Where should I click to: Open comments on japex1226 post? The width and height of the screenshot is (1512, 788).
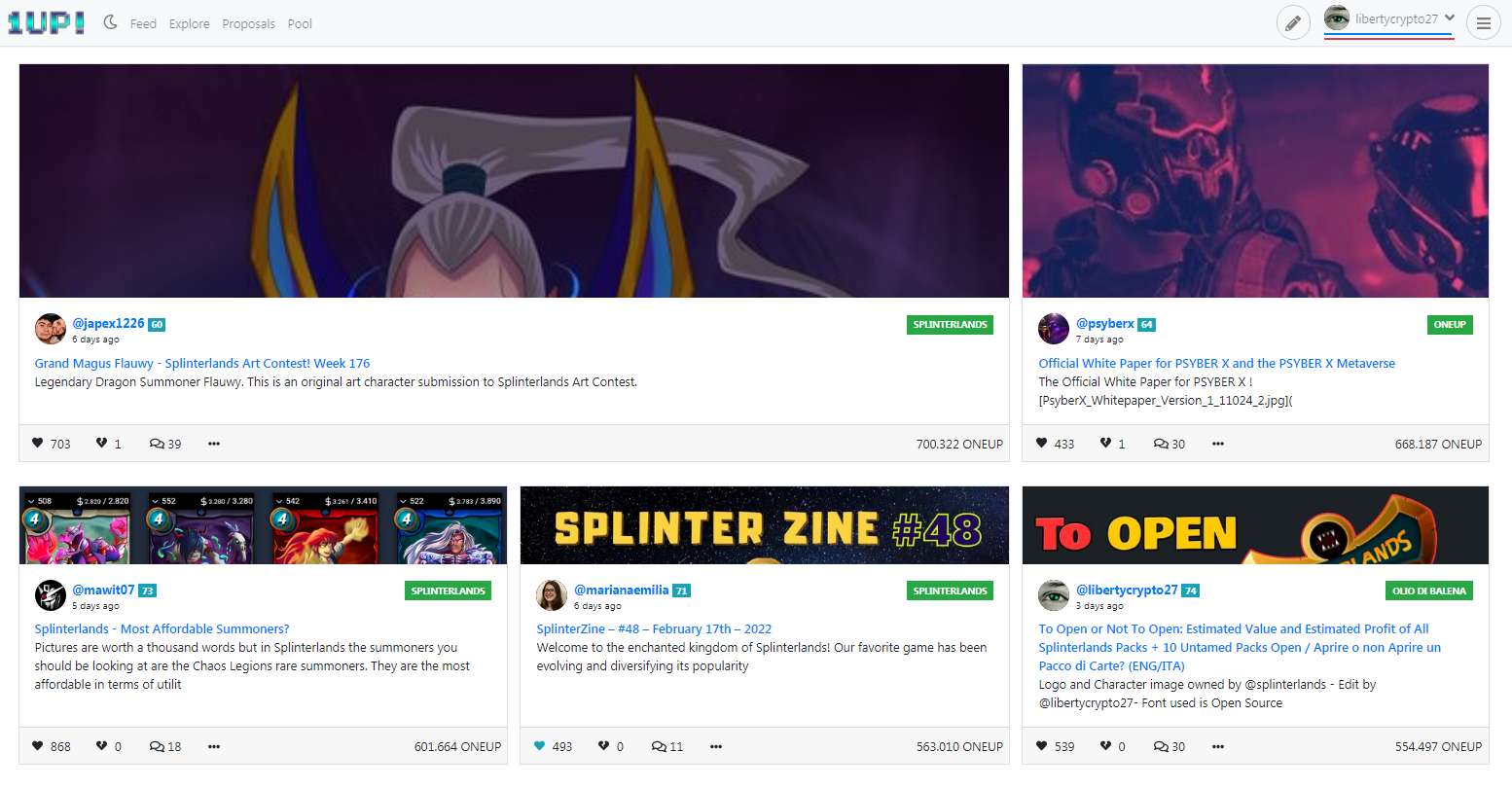coord(165,444)
